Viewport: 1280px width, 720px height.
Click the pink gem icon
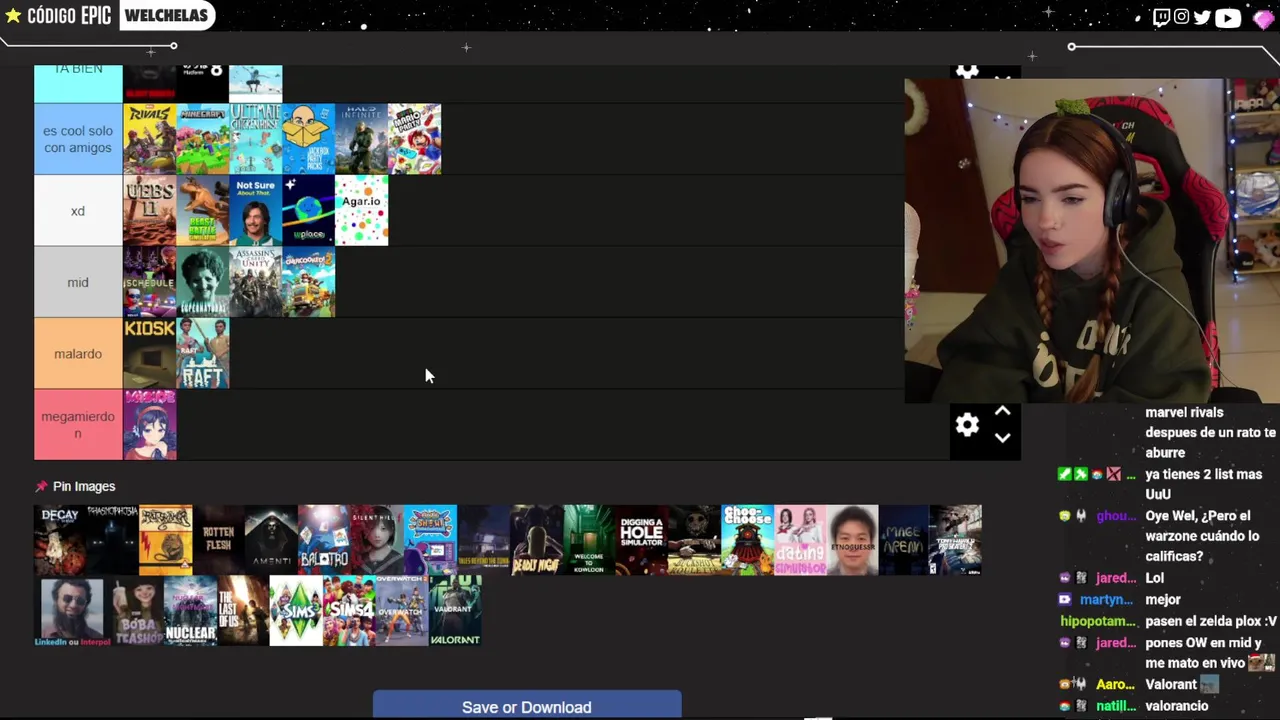[1263, 18]
